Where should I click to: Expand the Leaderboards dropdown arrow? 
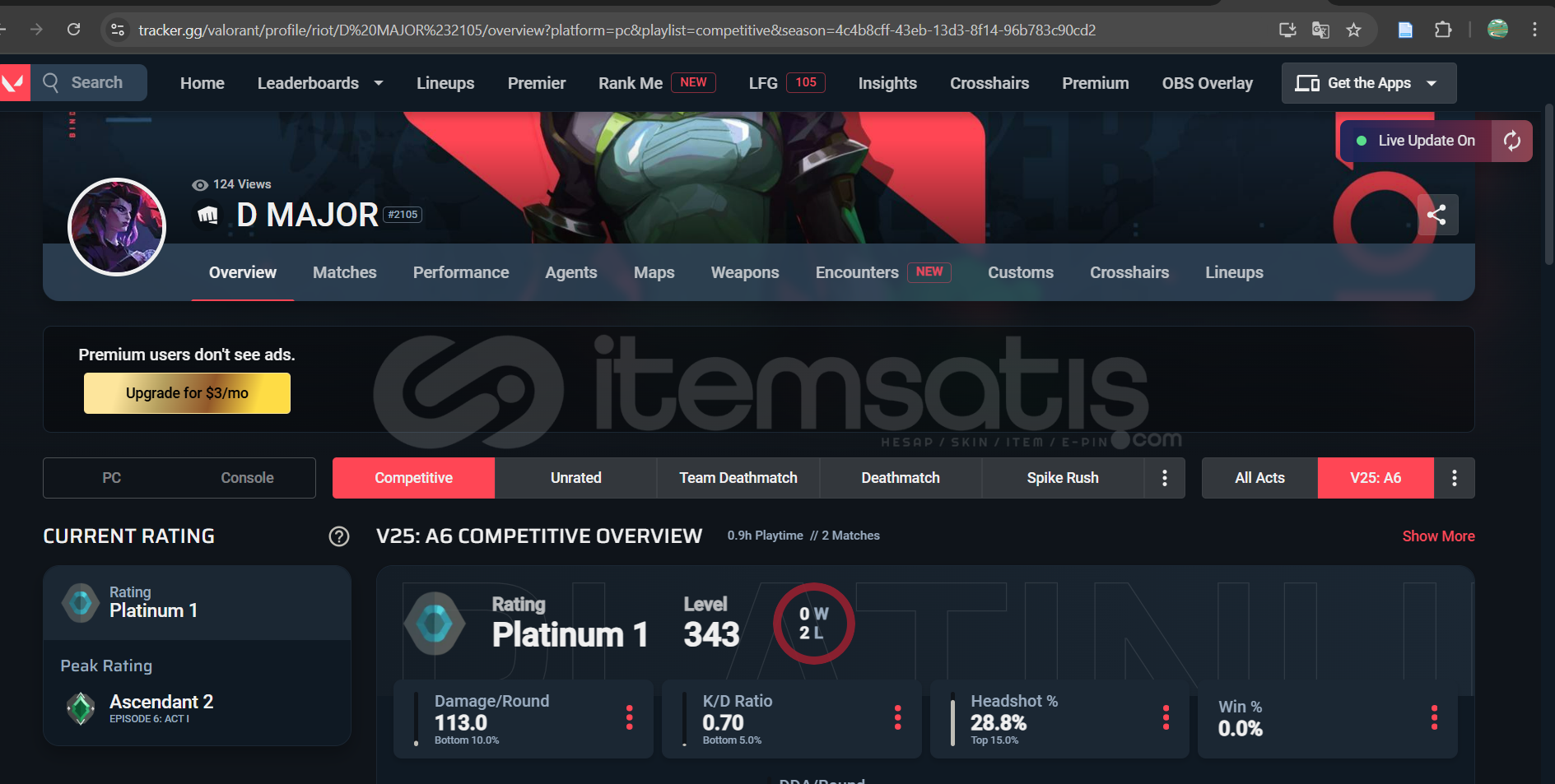click(x=379, y=83)
